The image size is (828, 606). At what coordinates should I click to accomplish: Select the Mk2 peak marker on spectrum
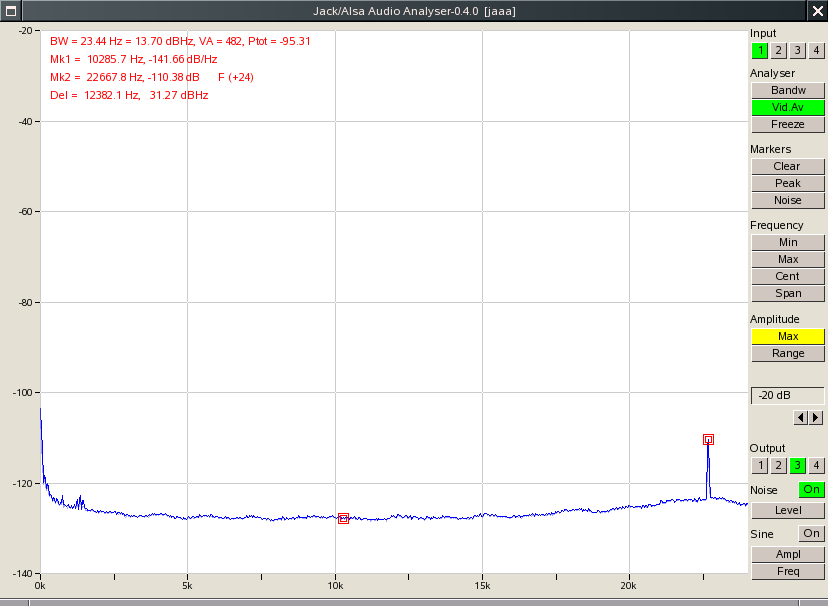coord(709,439)
